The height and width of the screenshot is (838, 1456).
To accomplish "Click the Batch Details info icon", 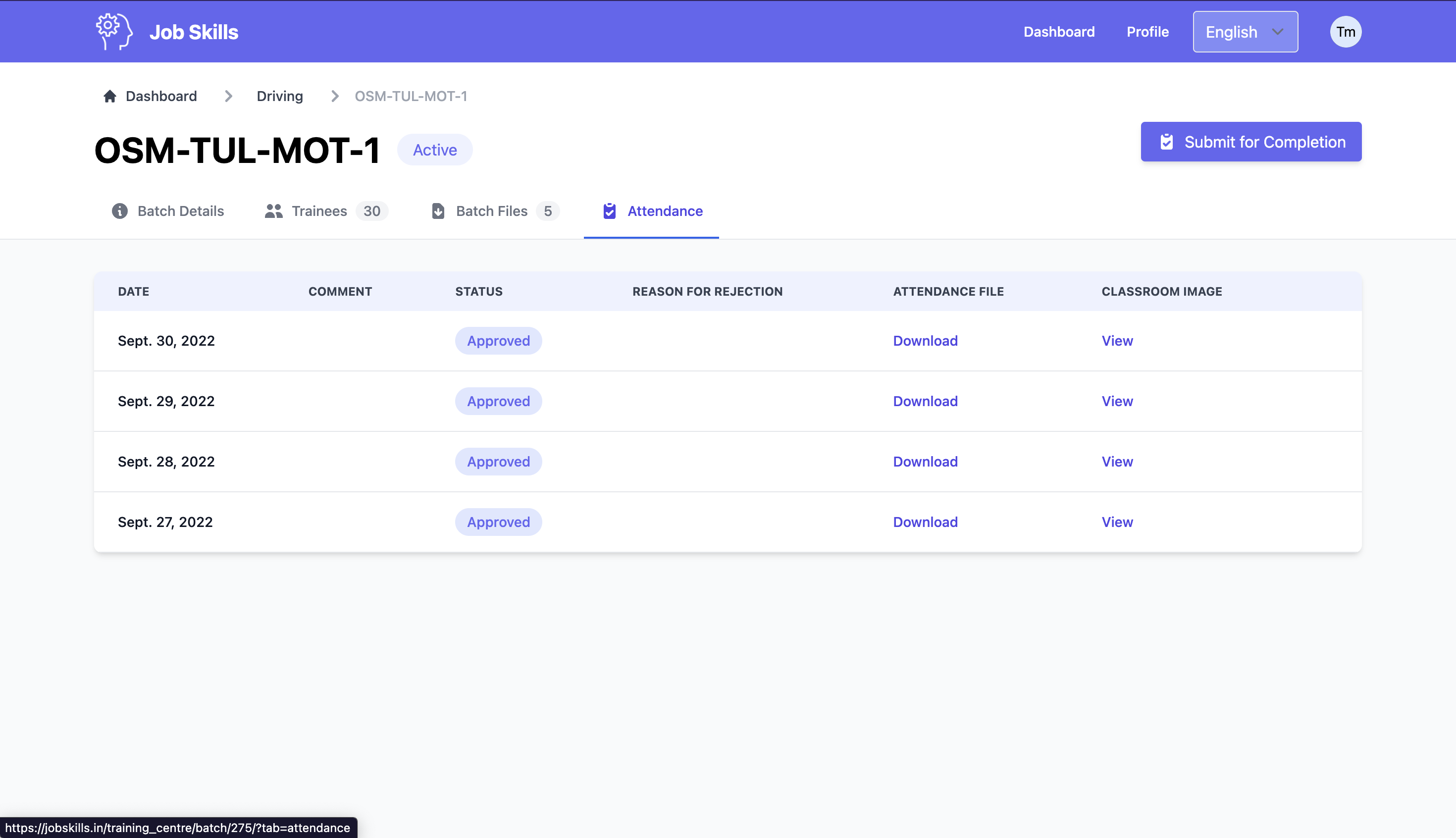I will [x=120, y=211].
